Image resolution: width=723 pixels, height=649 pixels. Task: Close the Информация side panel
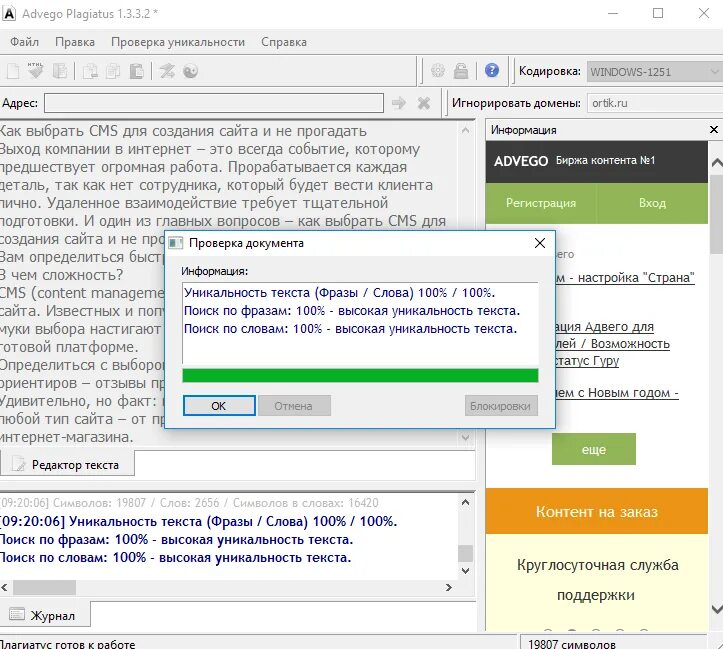click(713, 130)
